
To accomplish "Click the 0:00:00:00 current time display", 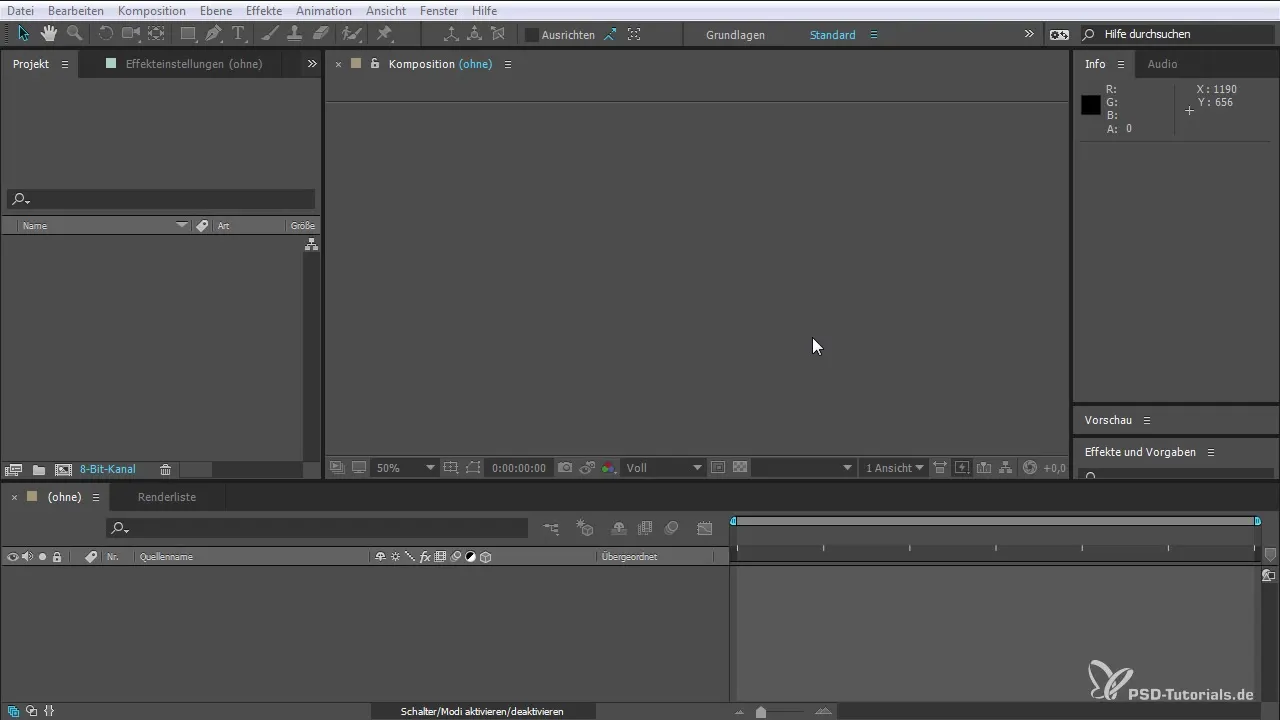I will pyautogui.click(x=519, y=468).
